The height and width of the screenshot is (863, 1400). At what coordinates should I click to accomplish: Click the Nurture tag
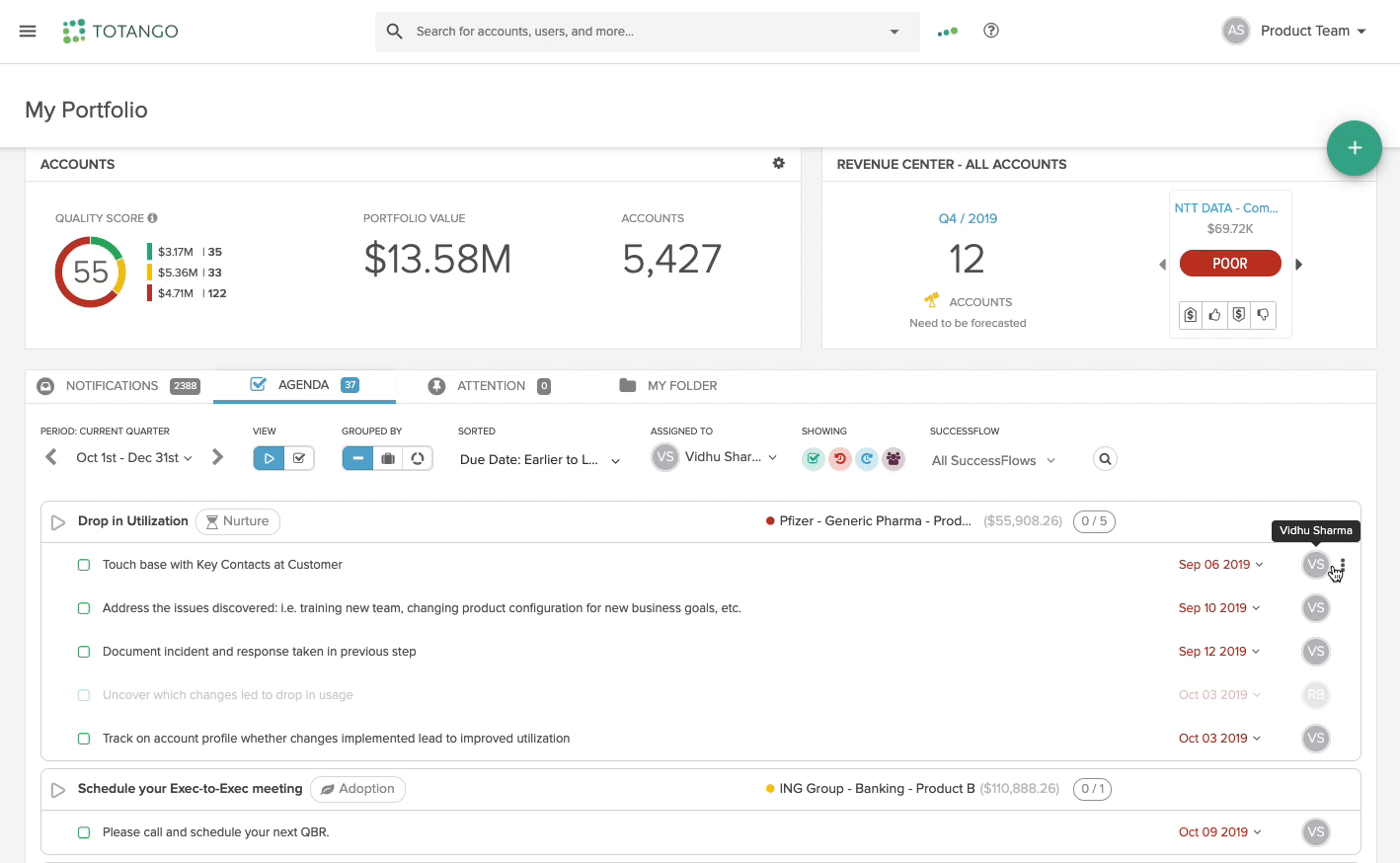point(238,521)
